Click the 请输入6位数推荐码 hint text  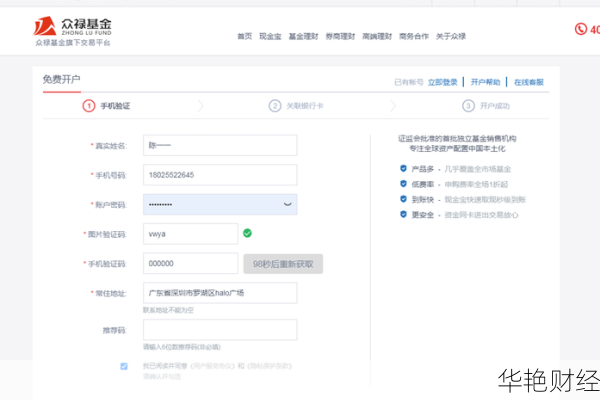[182, 347]
